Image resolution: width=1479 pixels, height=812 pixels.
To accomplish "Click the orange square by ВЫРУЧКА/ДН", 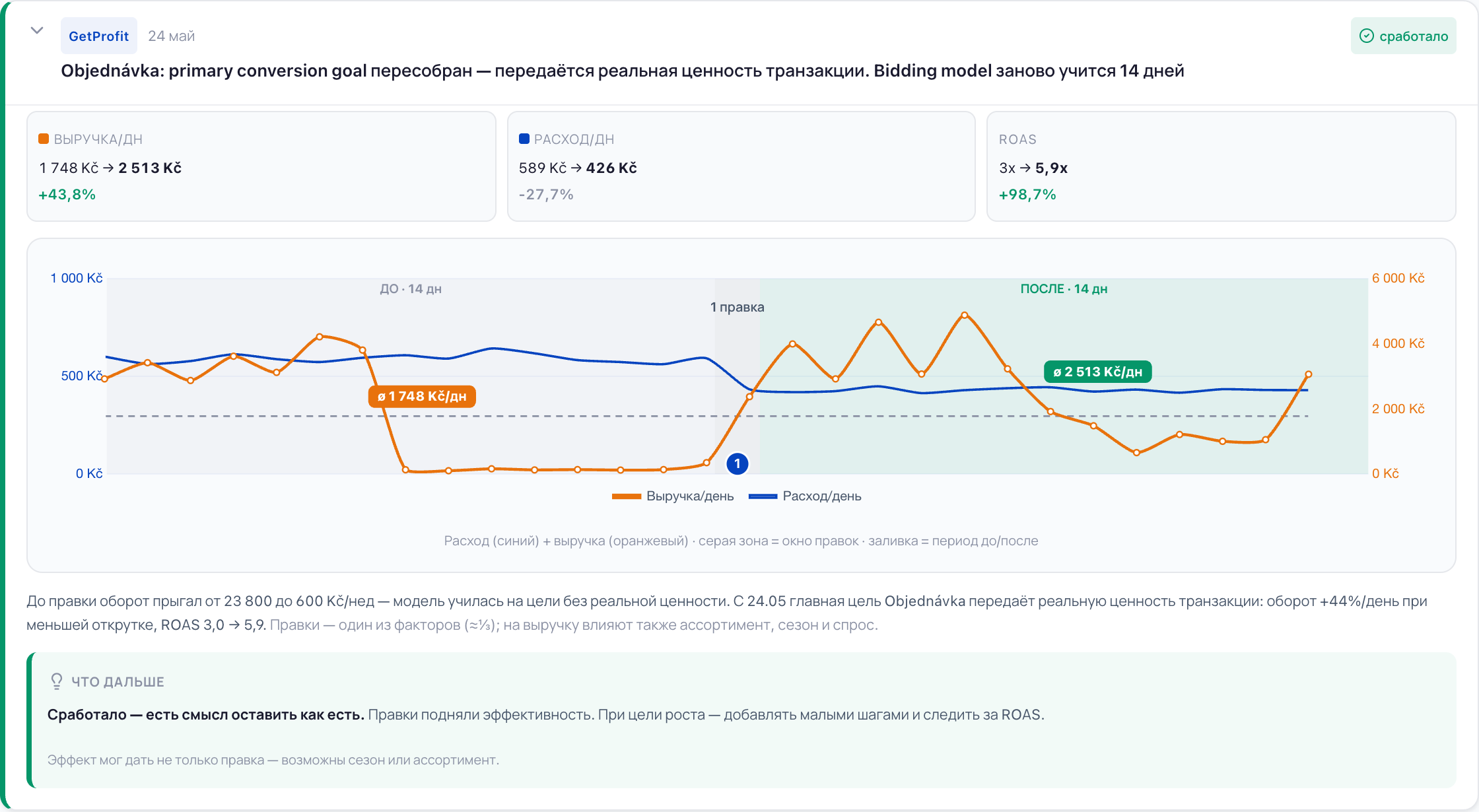I will tap(44, 139).
